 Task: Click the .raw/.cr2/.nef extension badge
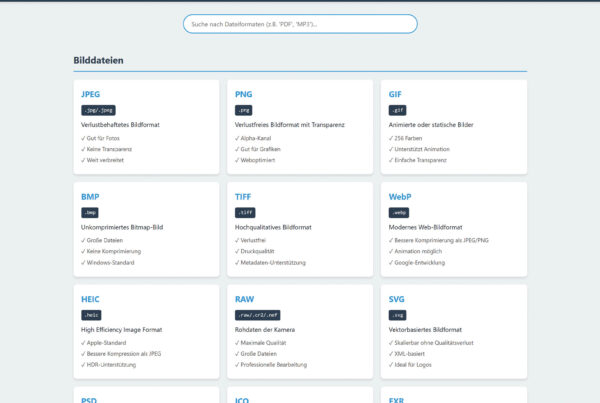coord(258,315)
